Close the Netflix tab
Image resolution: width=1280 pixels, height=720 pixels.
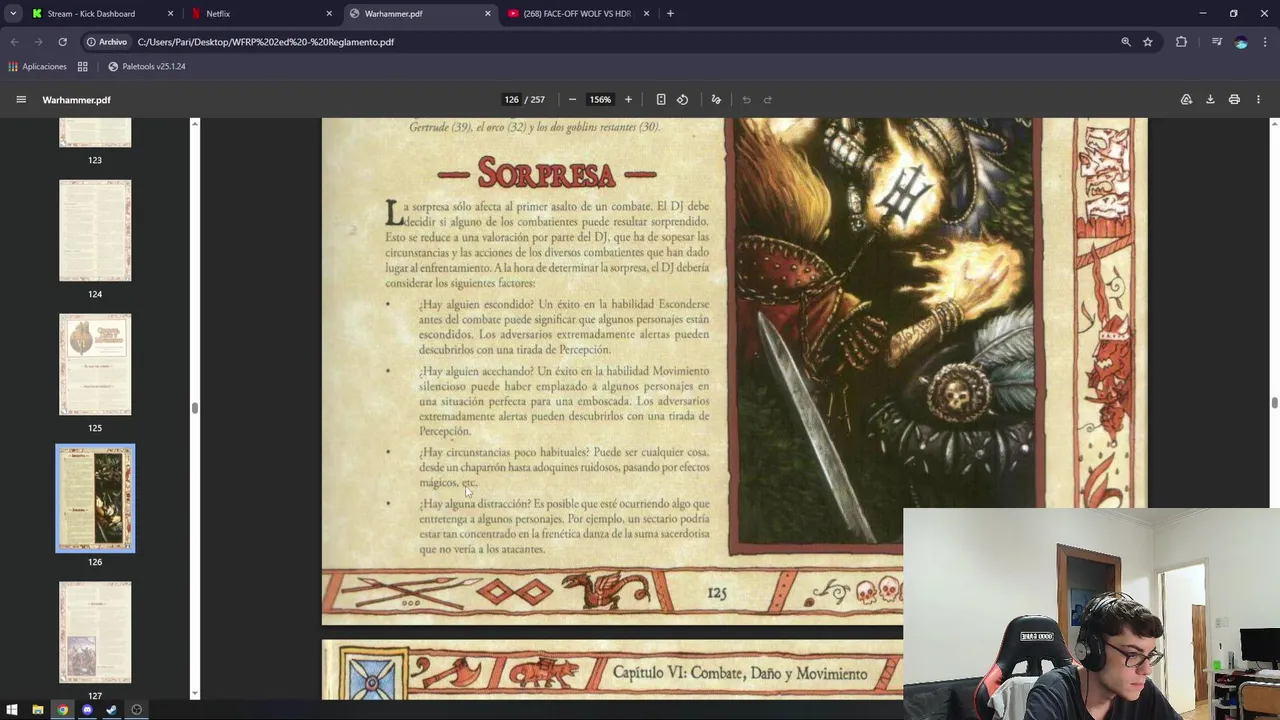tap(329, 13)
